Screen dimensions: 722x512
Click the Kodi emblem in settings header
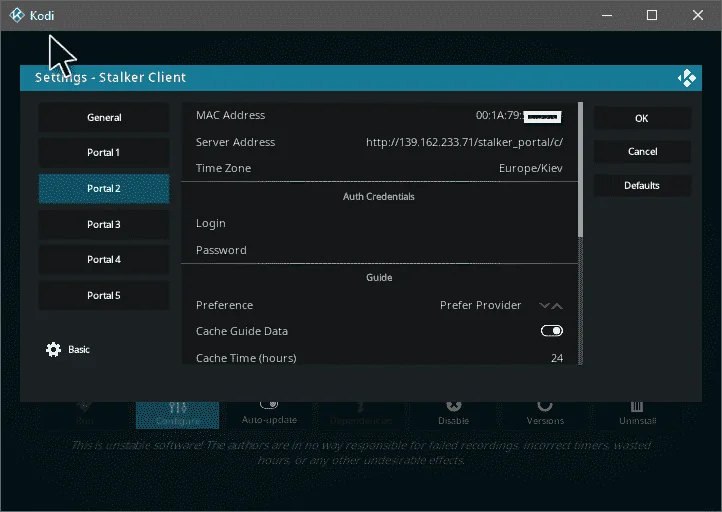click(x=687, y=78)
